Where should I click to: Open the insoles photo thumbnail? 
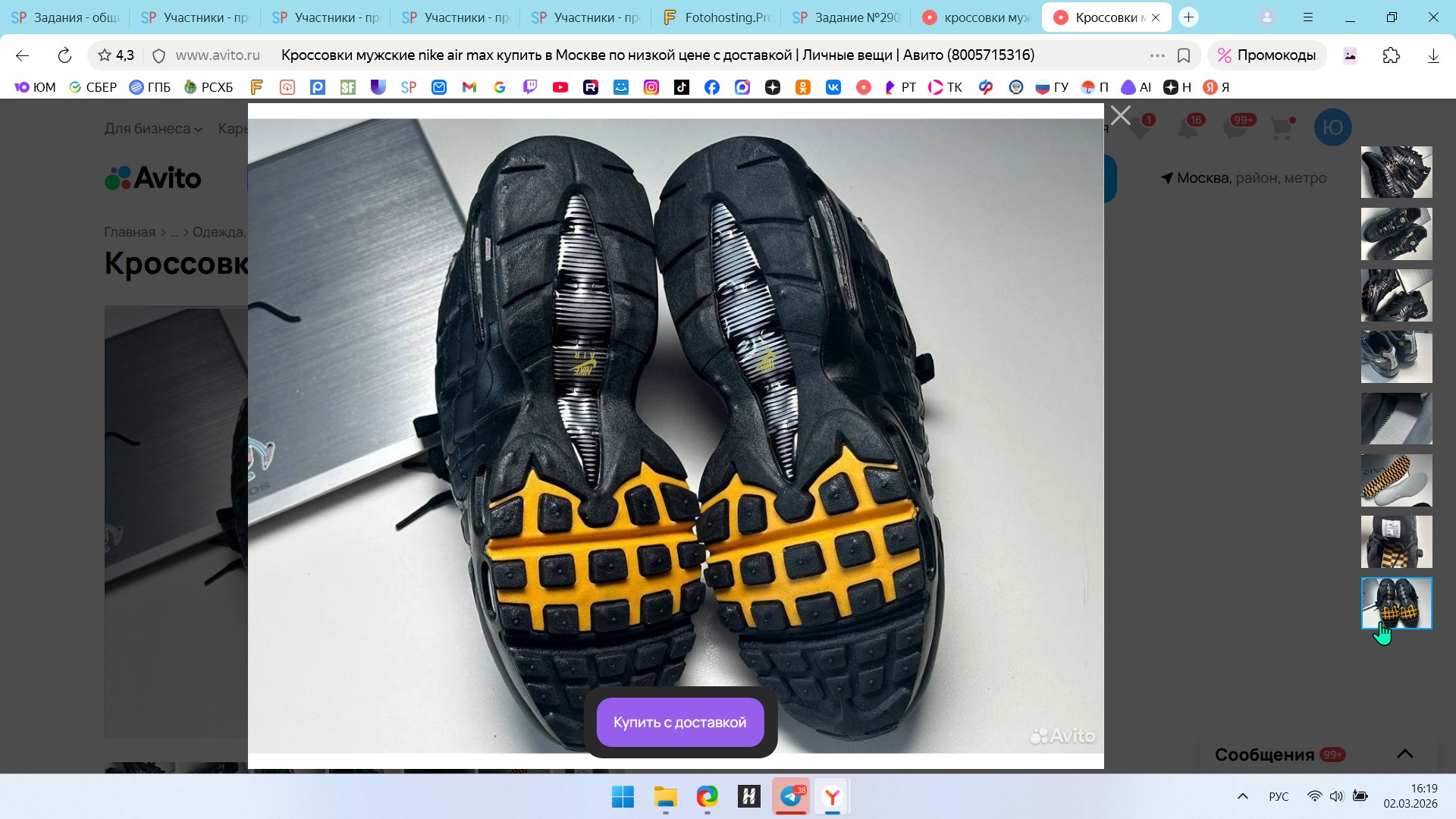[x=1396, y=480]
